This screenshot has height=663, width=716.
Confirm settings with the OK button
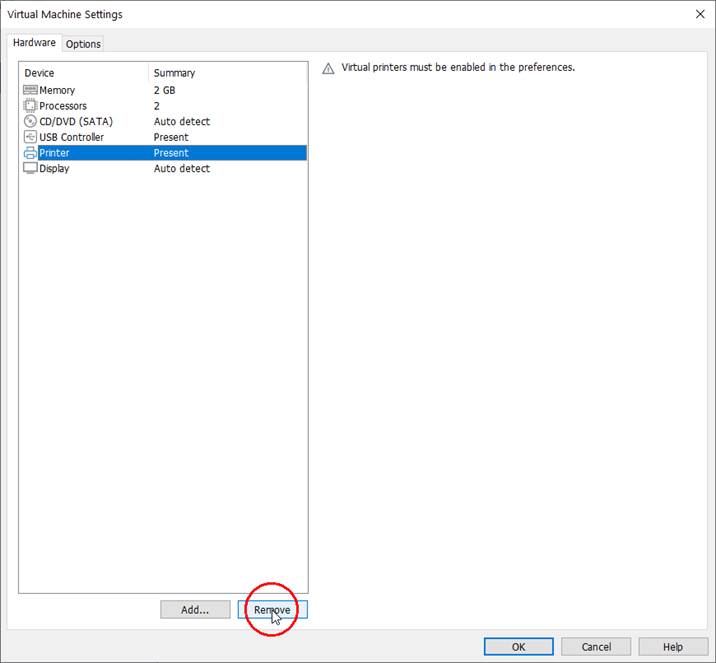518,647
